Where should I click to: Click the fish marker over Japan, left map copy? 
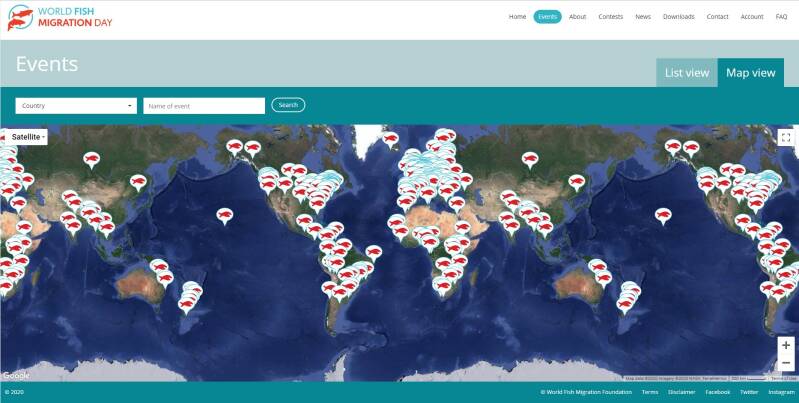pos(138,181)
